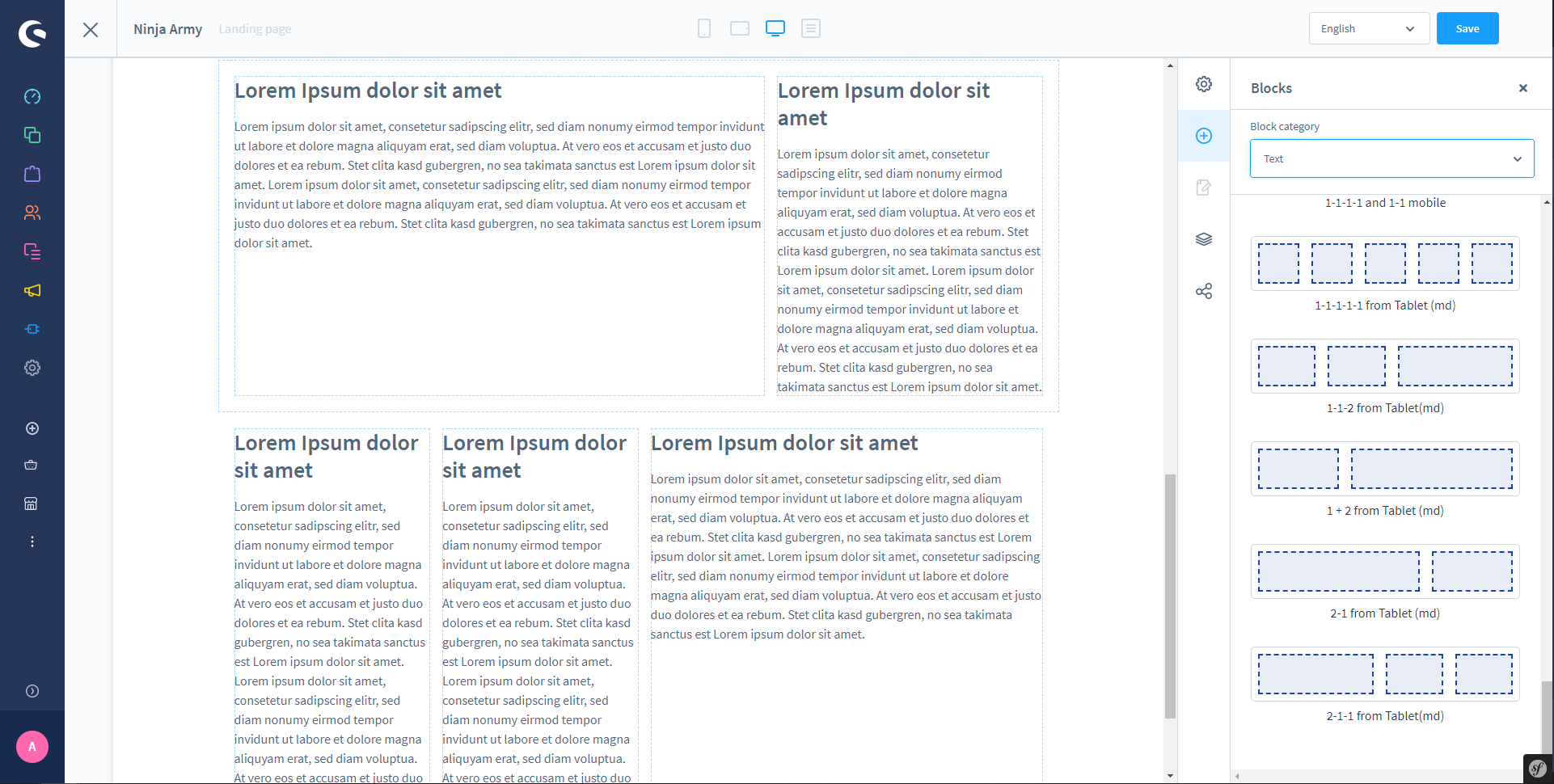Open the Marketing megaphone icon
The width and height of the screenshot is (1554, 784).
[32, 290]
